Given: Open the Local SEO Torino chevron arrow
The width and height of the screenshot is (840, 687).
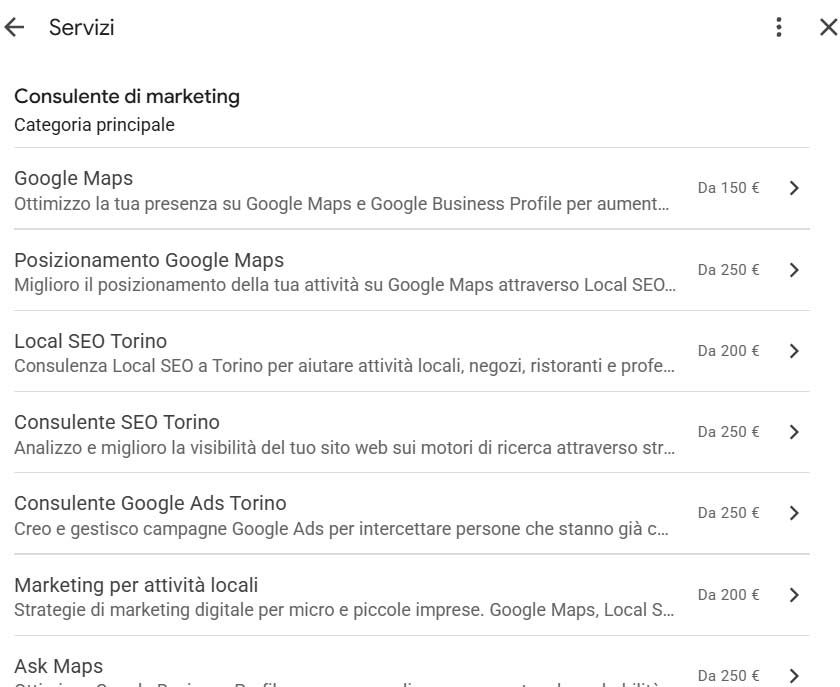Looking at the screenshot, I should pos(794,351).
